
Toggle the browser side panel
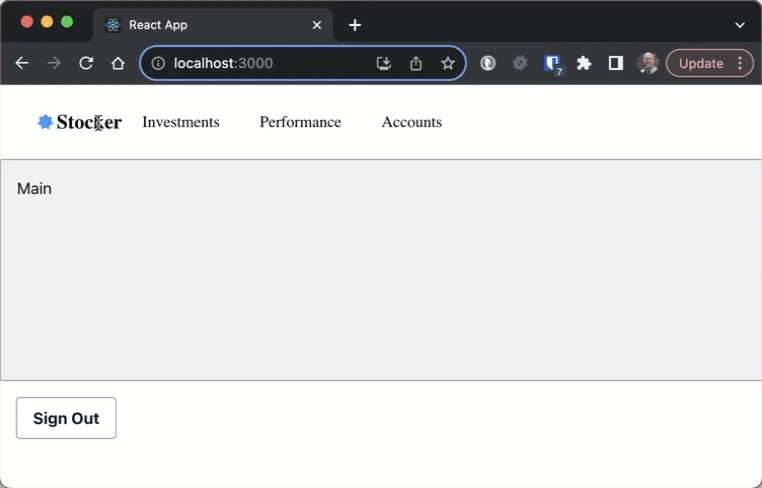616,63
